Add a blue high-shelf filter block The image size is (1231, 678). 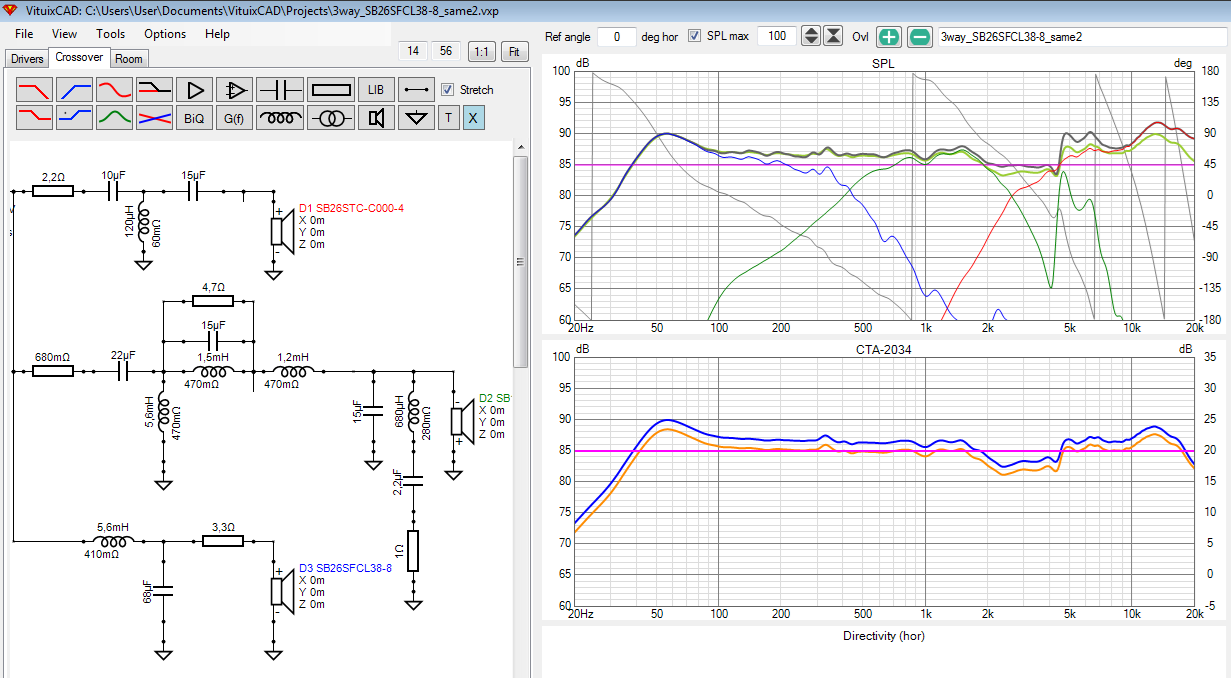coord(75,117)
